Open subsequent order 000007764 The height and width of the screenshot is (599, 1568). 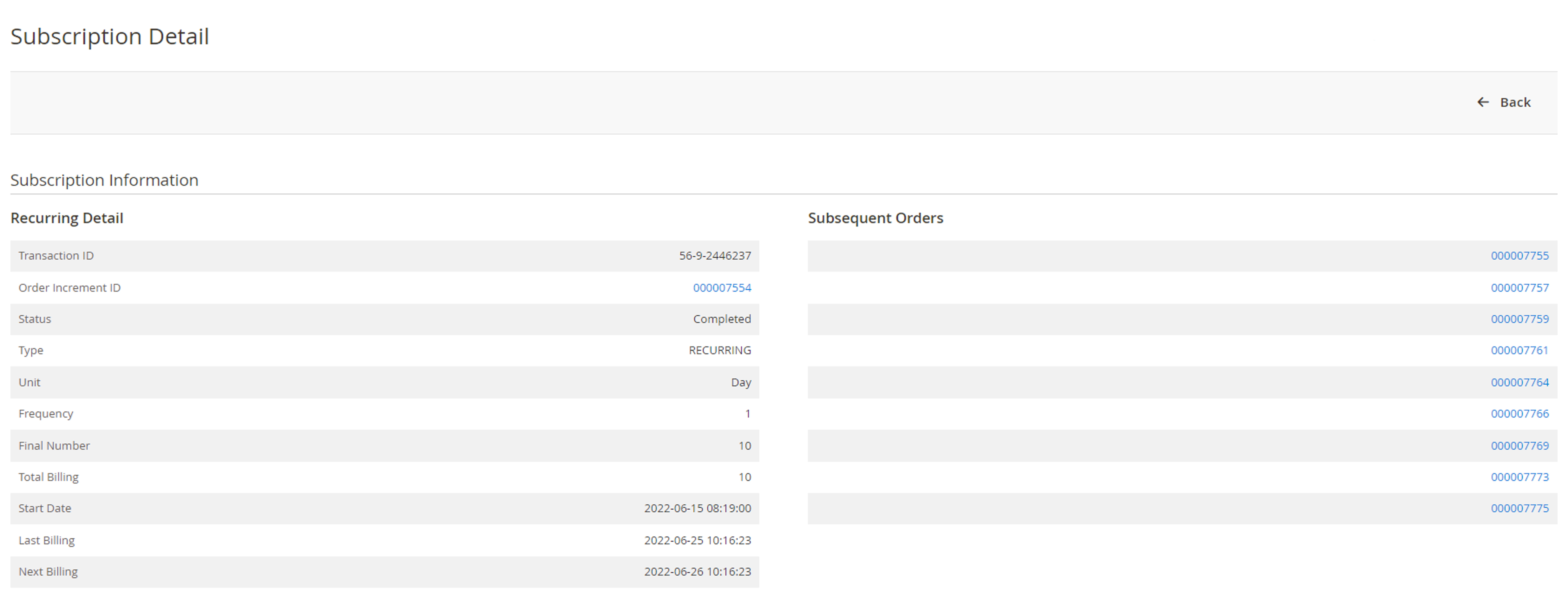coord(1519,382)
